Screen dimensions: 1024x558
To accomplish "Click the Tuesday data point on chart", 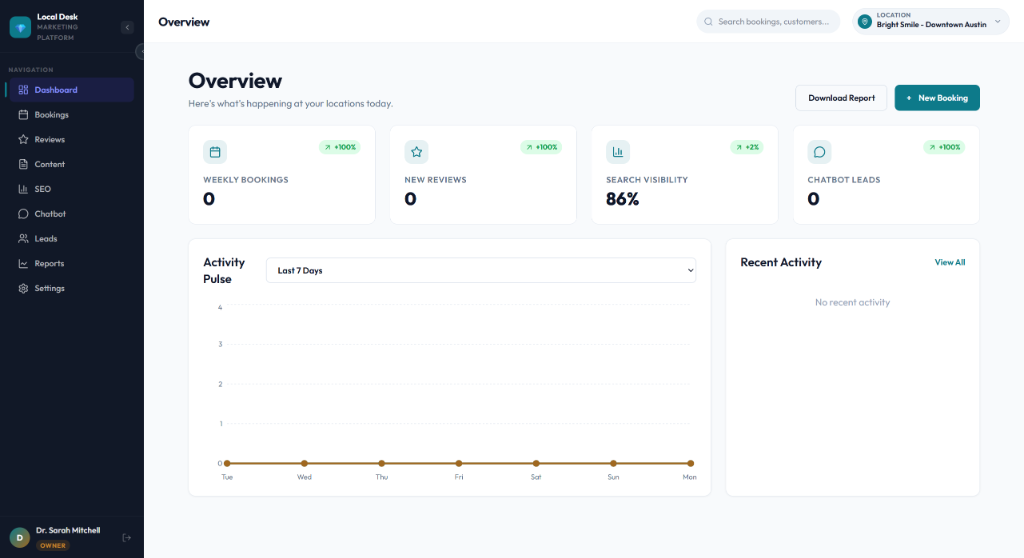I will (227, 463).
